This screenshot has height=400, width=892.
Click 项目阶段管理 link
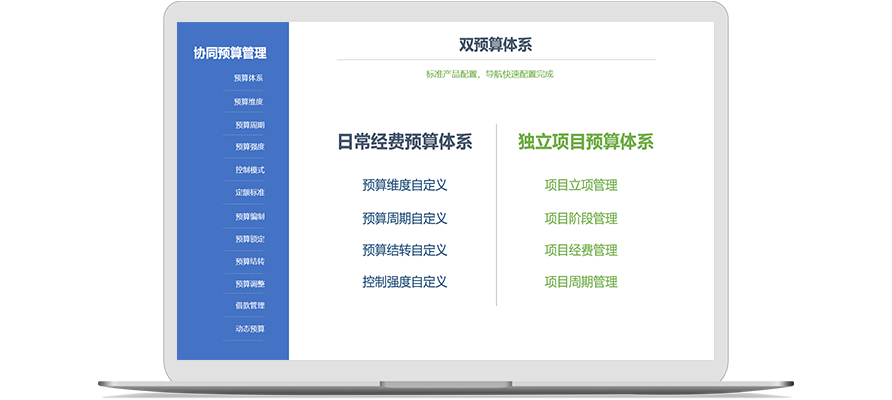580,218
